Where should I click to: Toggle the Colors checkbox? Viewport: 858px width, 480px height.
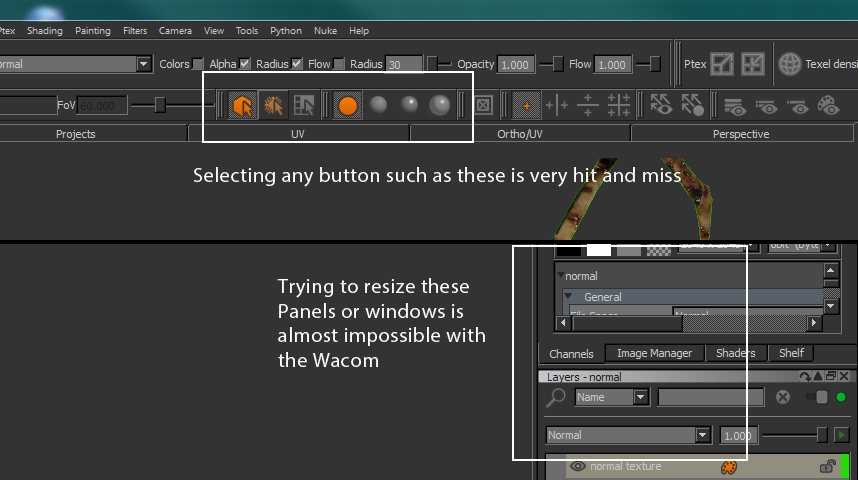click(x=198, y=64)
